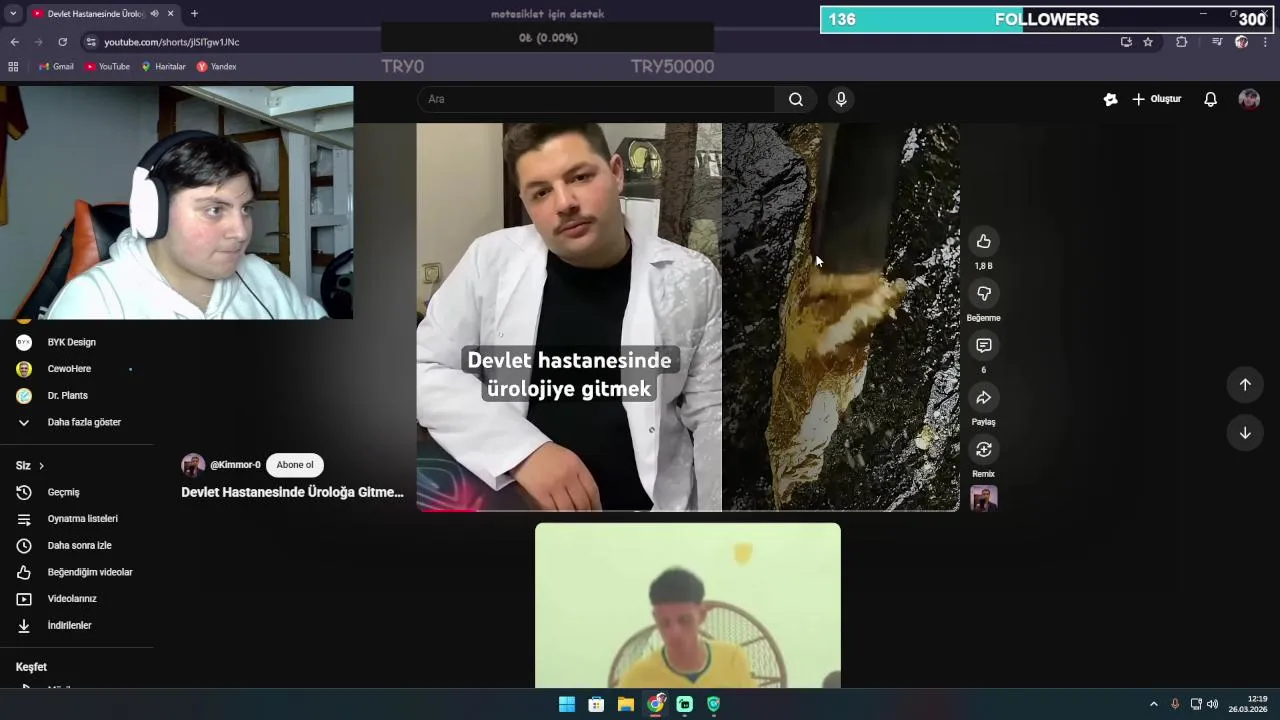Screen dimensions: 1280x720
Task: Open the @Kimmor-0 channel avatar
Action: pos(193,465)
